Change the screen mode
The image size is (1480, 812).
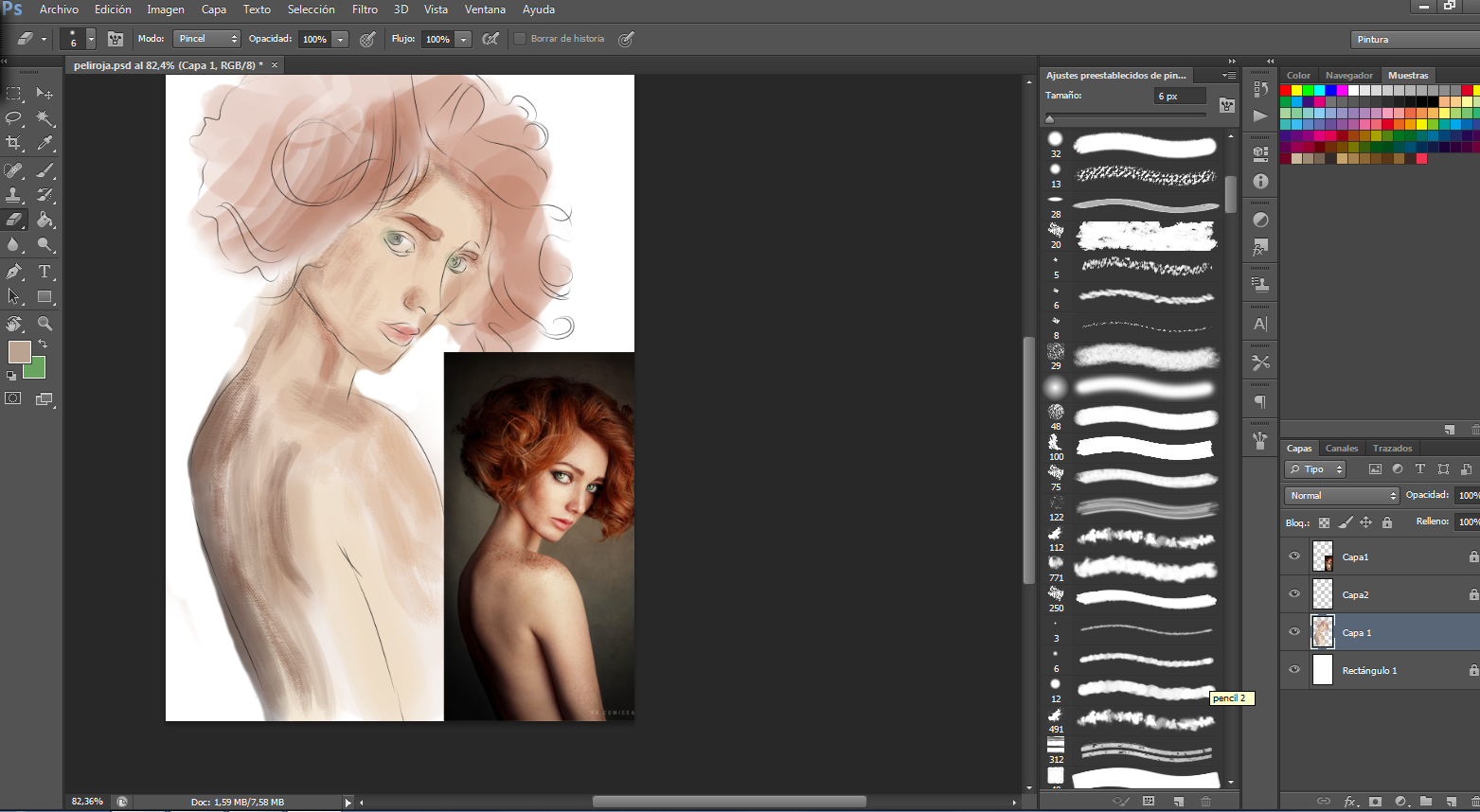tap(45, 398)
